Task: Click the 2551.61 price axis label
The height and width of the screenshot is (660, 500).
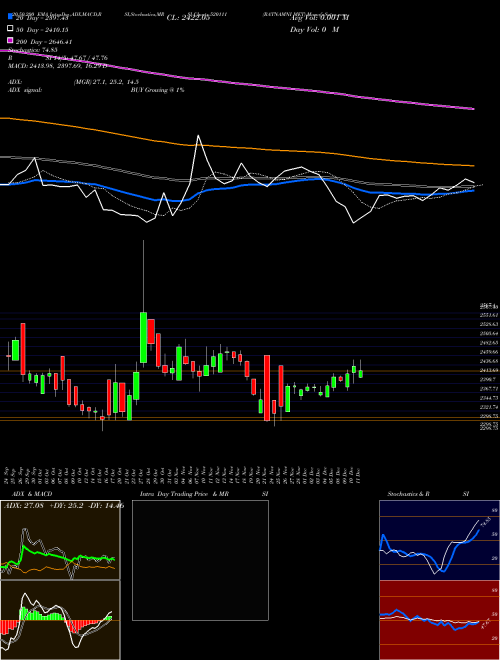Action: coord(487,315)
